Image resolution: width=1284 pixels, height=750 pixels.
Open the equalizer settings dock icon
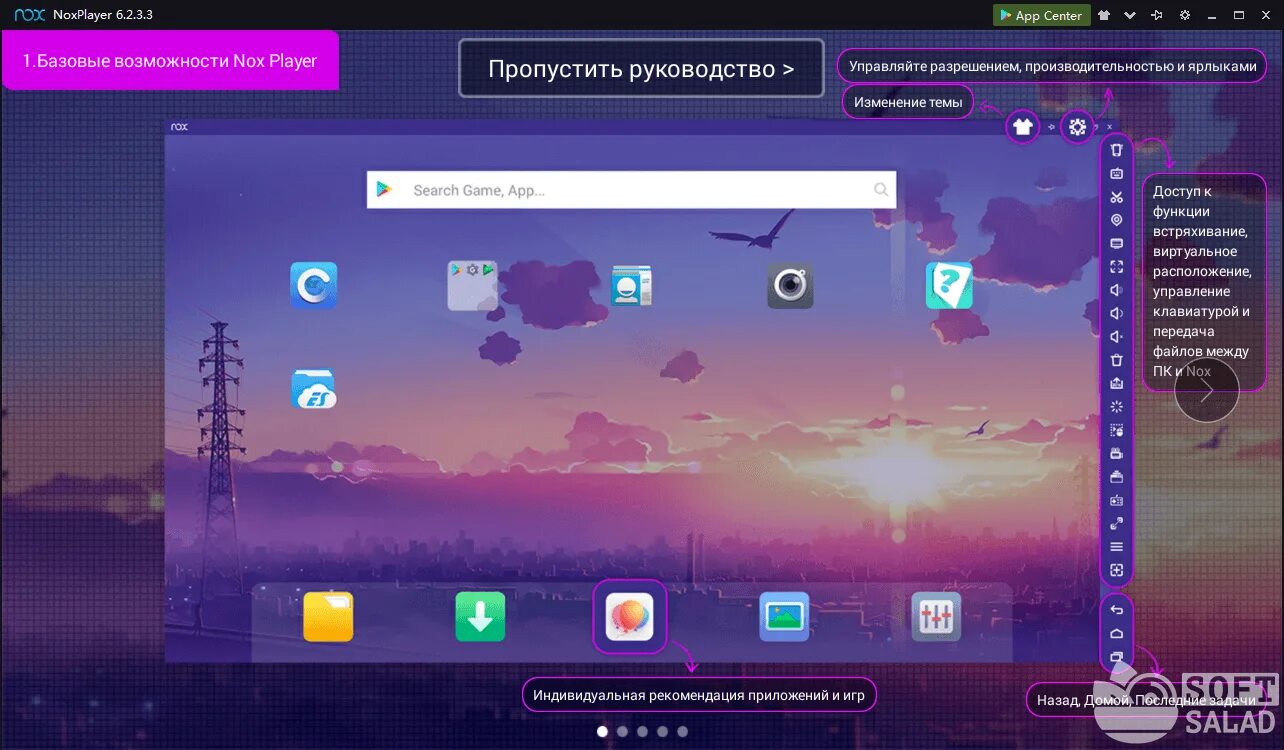pos(936,616)
